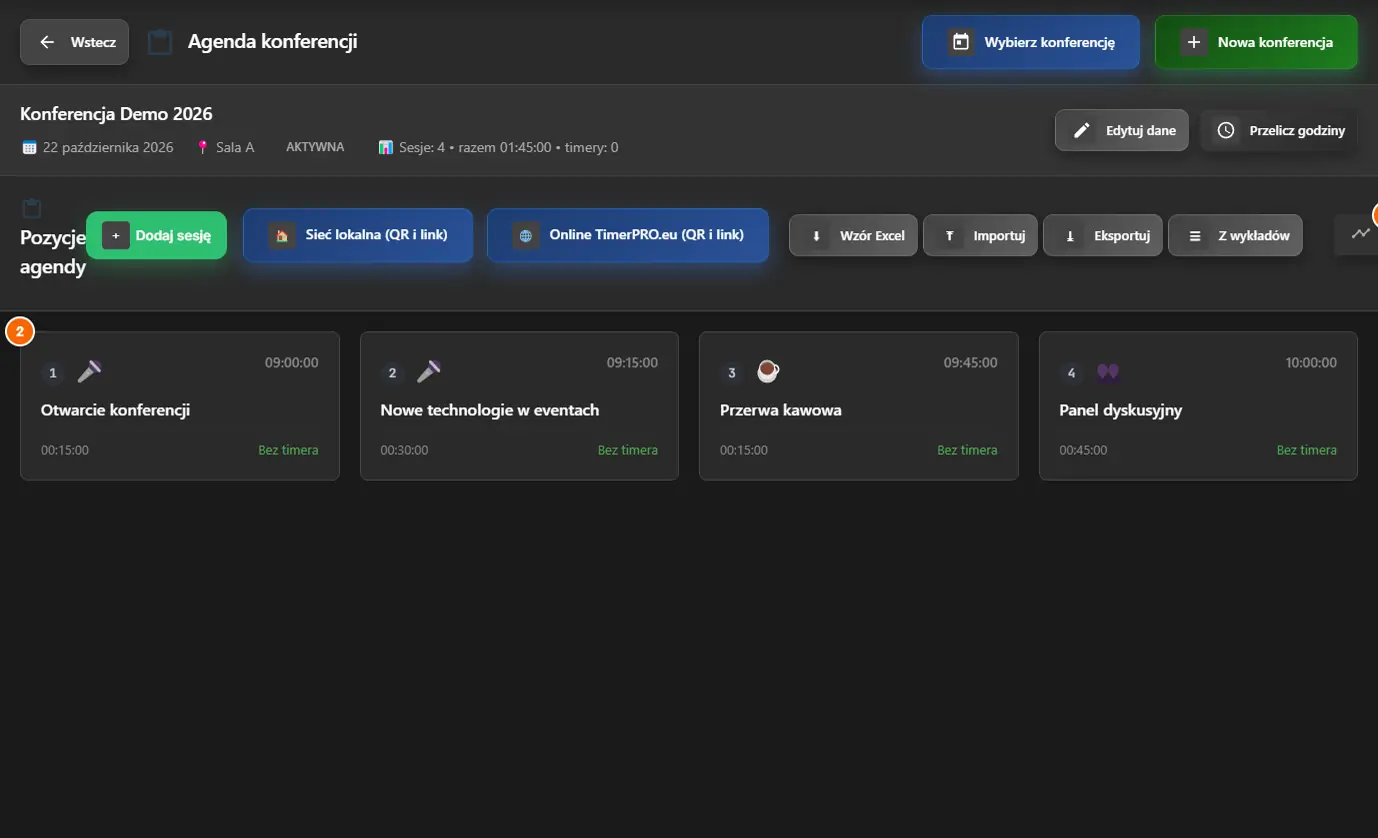This screenshot has width=1378, height=838.
Task: Click the house icon in Sieć lokalna button
Action: [282, 236]
